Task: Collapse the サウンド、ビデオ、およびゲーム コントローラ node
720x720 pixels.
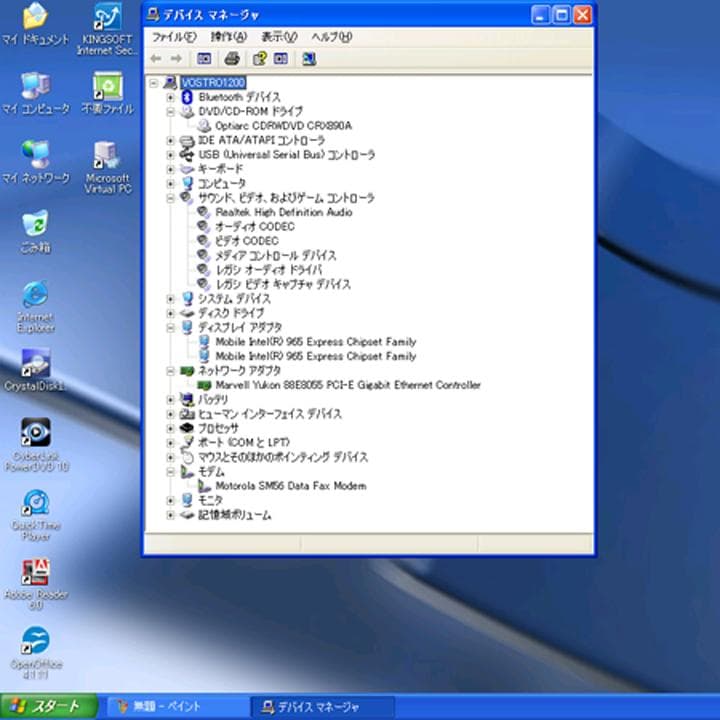Action: (x=170, y=198)
